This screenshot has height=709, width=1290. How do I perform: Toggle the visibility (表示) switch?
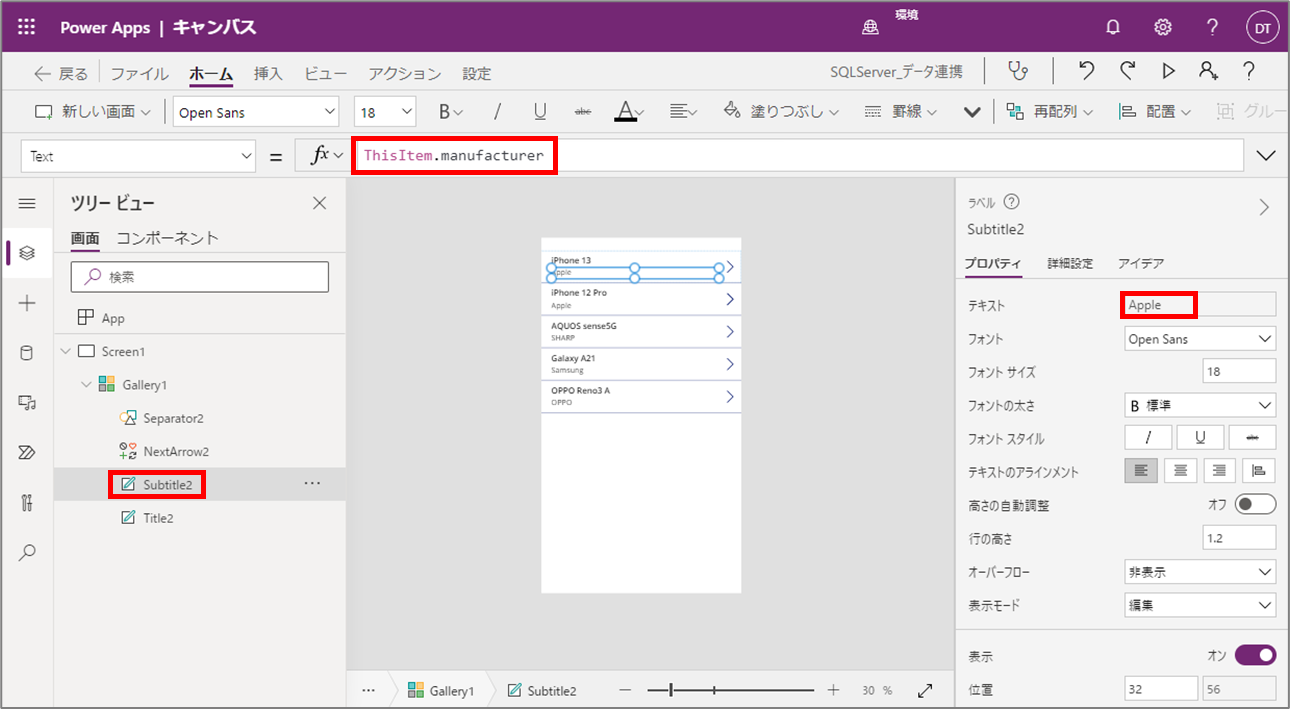1256,655
